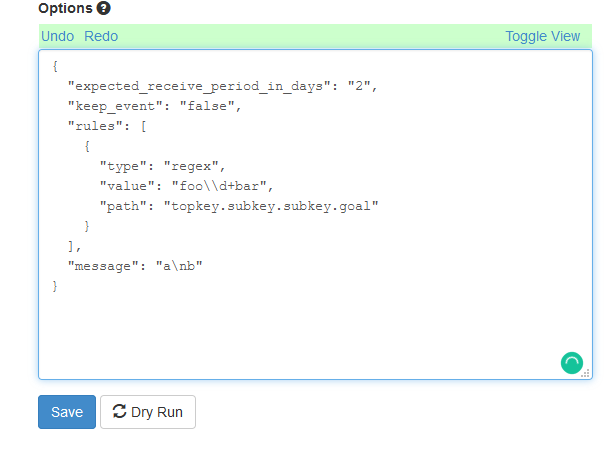Click inside the JSON options textarea
The height and width of the screenshot is (453, 616).
pos(315,215)
